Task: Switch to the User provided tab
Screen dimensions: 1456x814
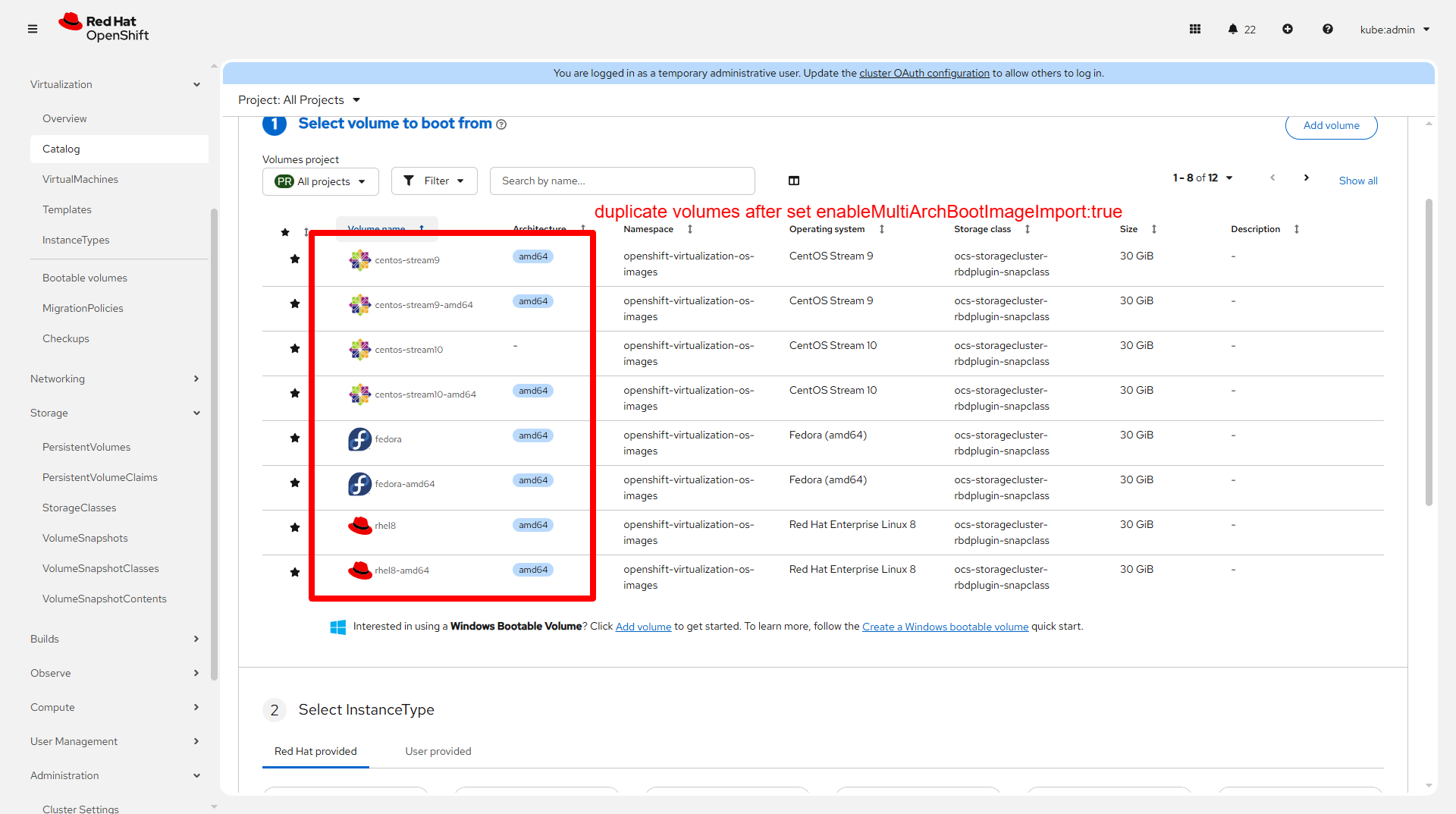Action: 438,751
